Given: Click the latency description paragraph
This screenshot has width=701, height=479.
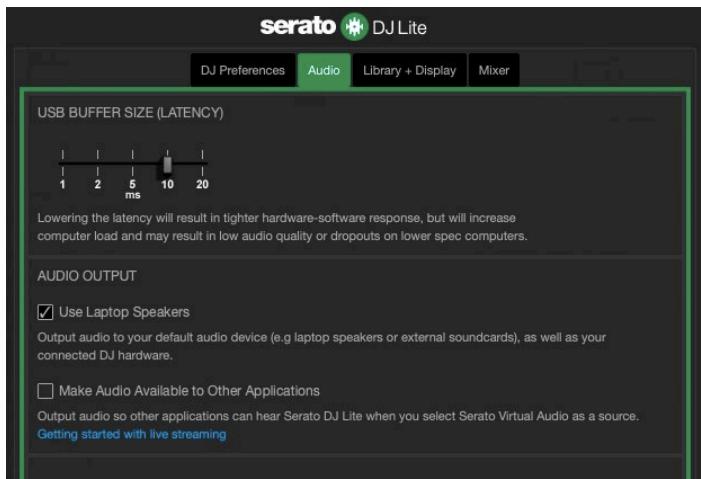Looking at the screenshot, I should pos(282,227).
